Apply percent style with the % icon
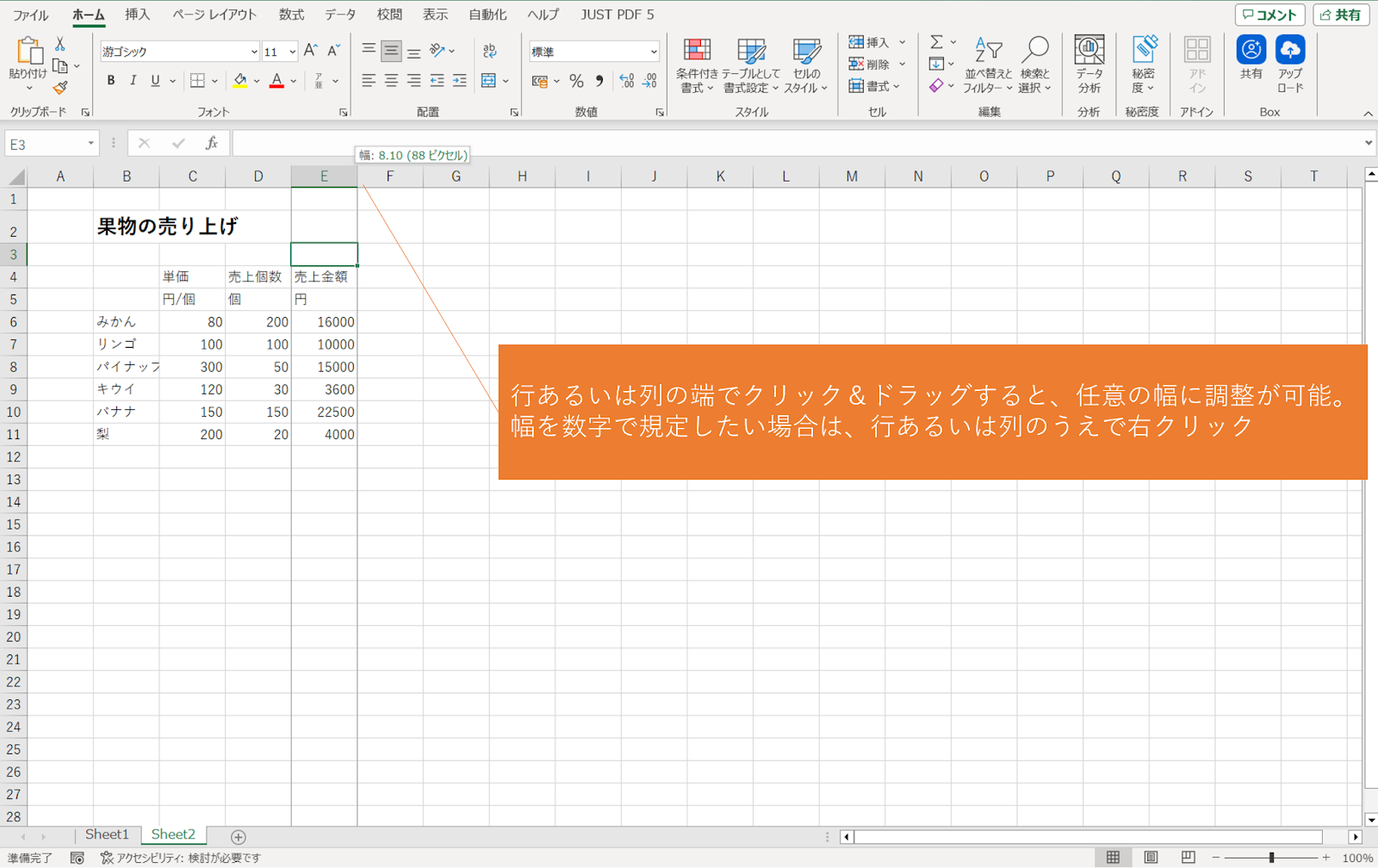1378x868 pixels. tap(576, 81)
